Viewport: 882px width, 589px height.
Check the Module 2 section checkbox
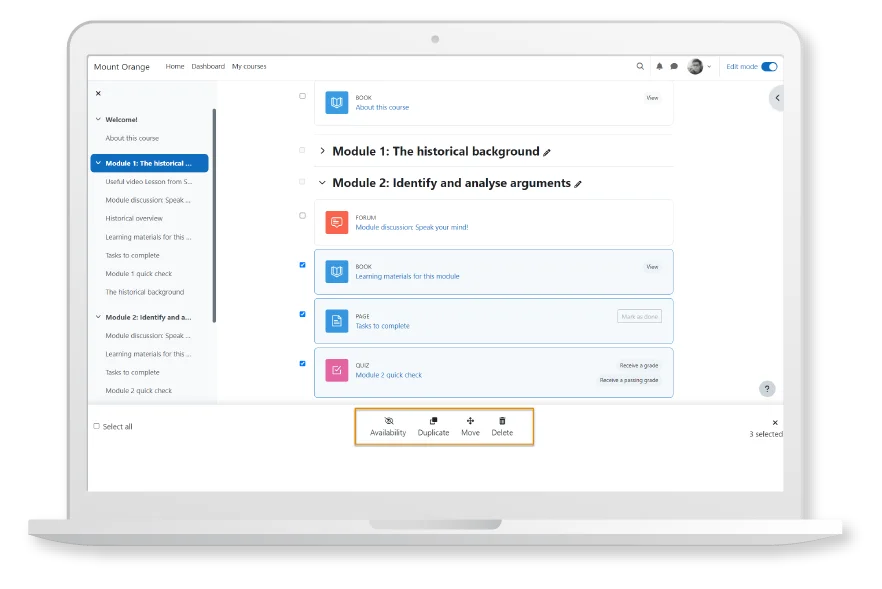point(303,182)
